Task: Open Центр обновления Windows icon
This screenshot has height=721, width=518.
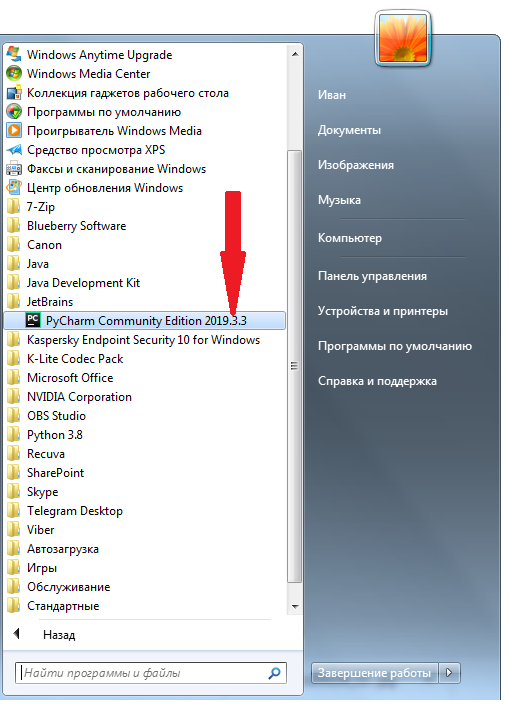Action: [14, 188]
